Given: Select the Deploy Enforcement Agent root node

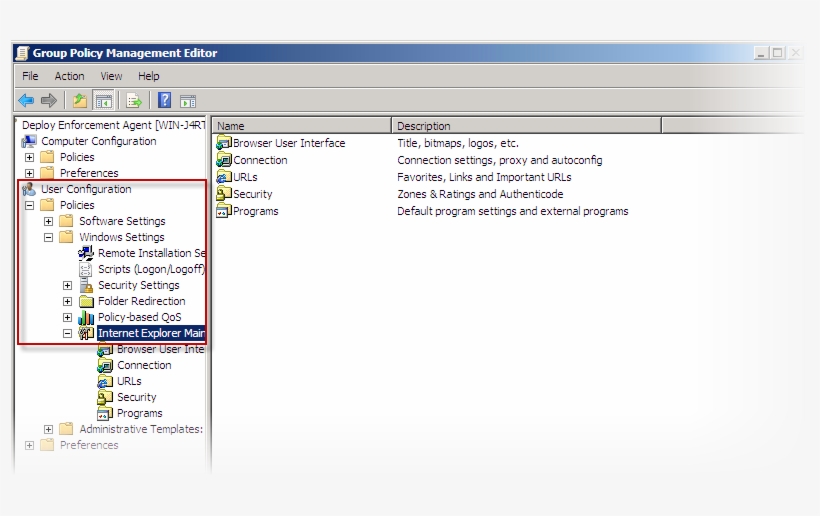Looking at the screenshot, I should (113, 125).
